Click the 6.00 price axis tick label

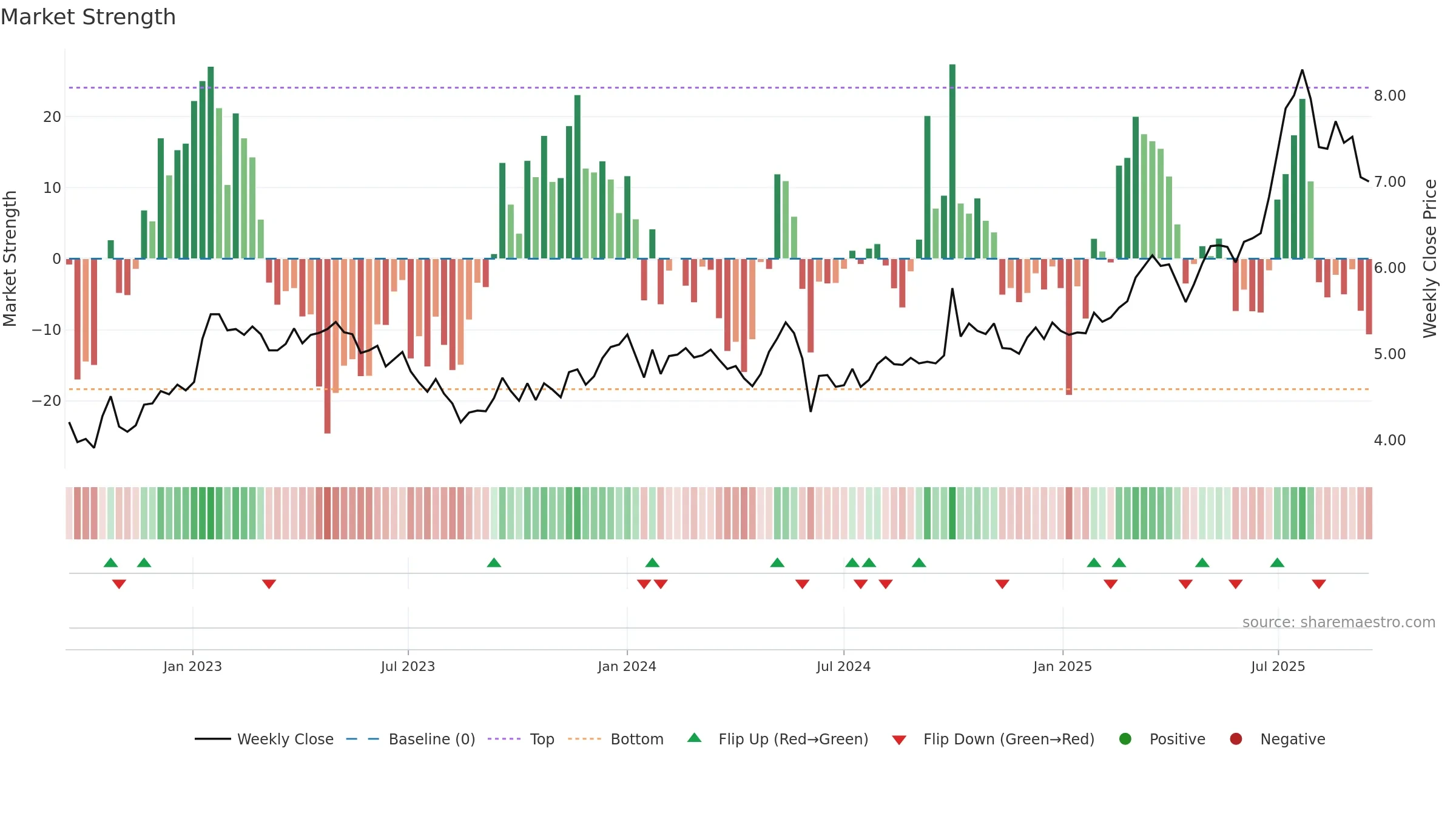[1390, 268]
